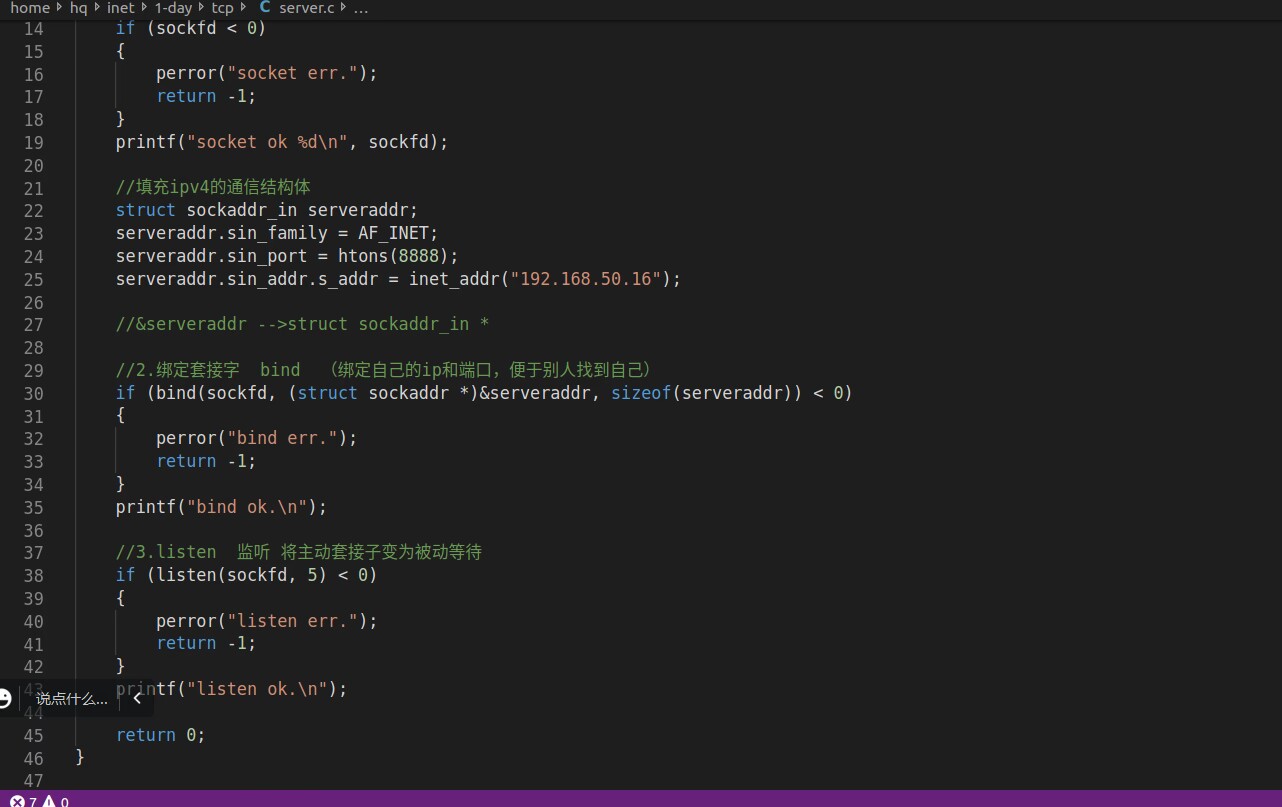1282x807 pixels.
Task: Click line number 22 in the gutter
Action: click(33, 210)
